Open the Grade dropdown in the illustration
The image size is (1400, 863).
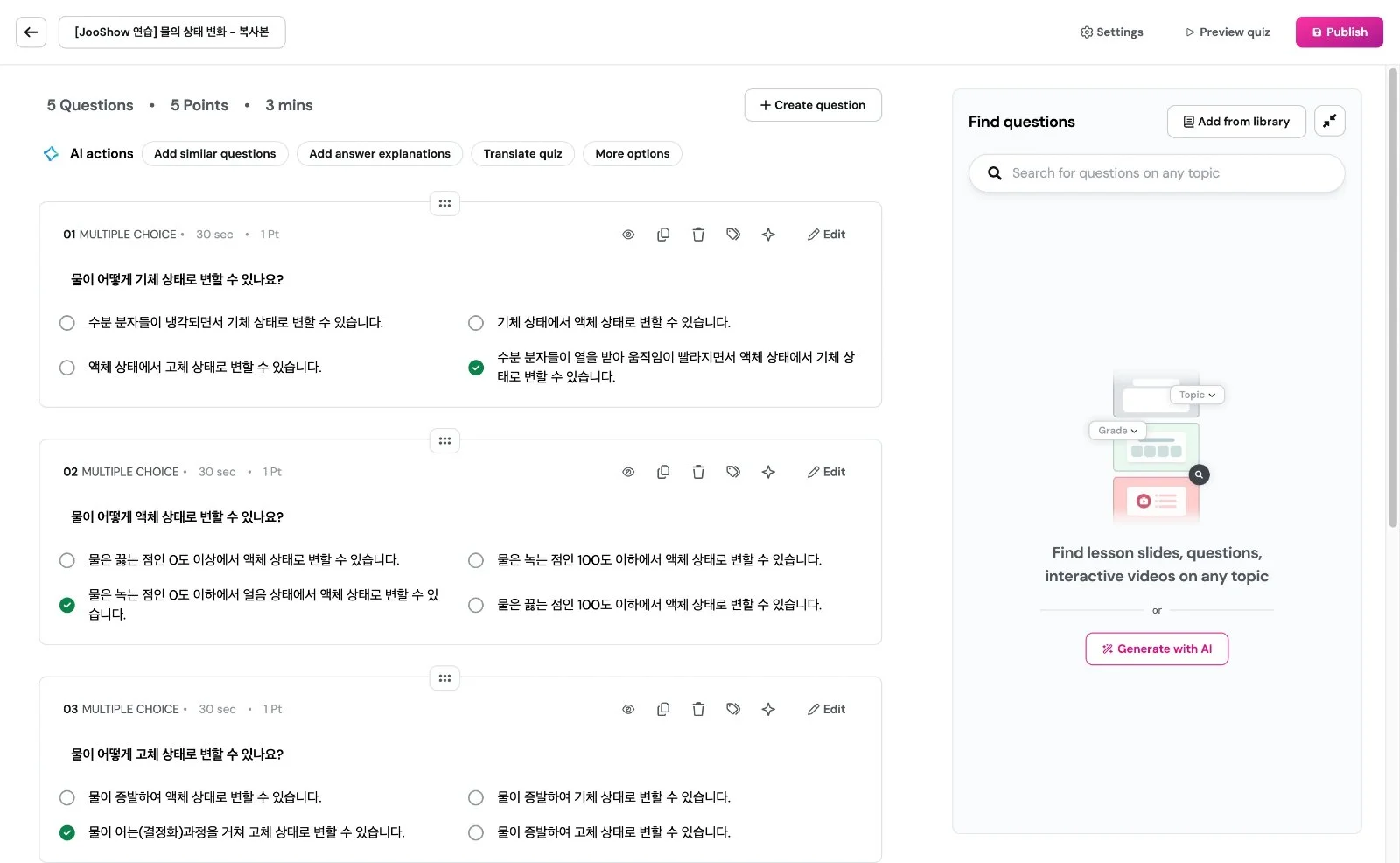coord(1117,431)
